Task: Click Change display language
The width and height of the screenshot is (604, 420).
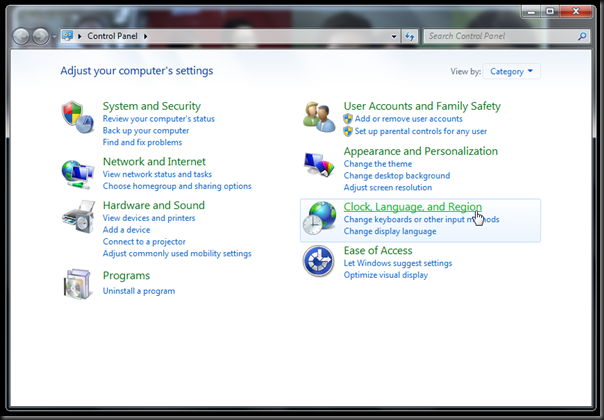Action: (x=390, y=231)
